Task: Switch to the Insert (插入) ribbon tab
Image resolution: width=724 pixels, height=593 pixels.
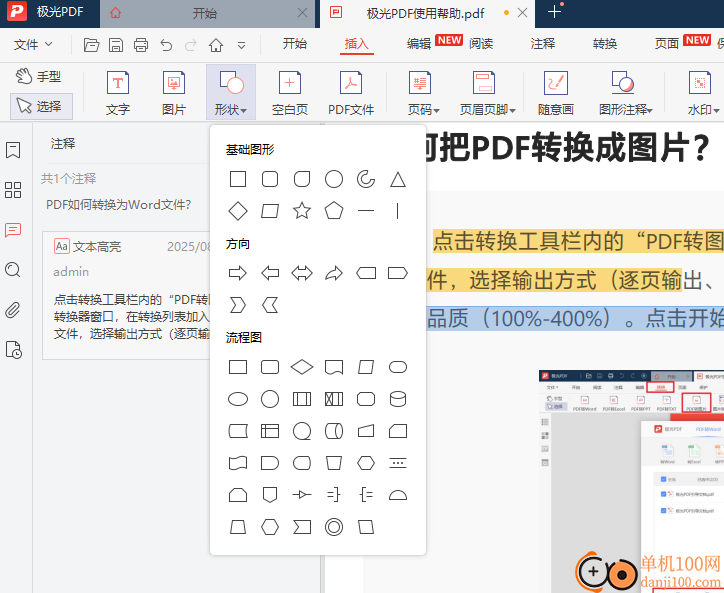Action: [356, 44]
